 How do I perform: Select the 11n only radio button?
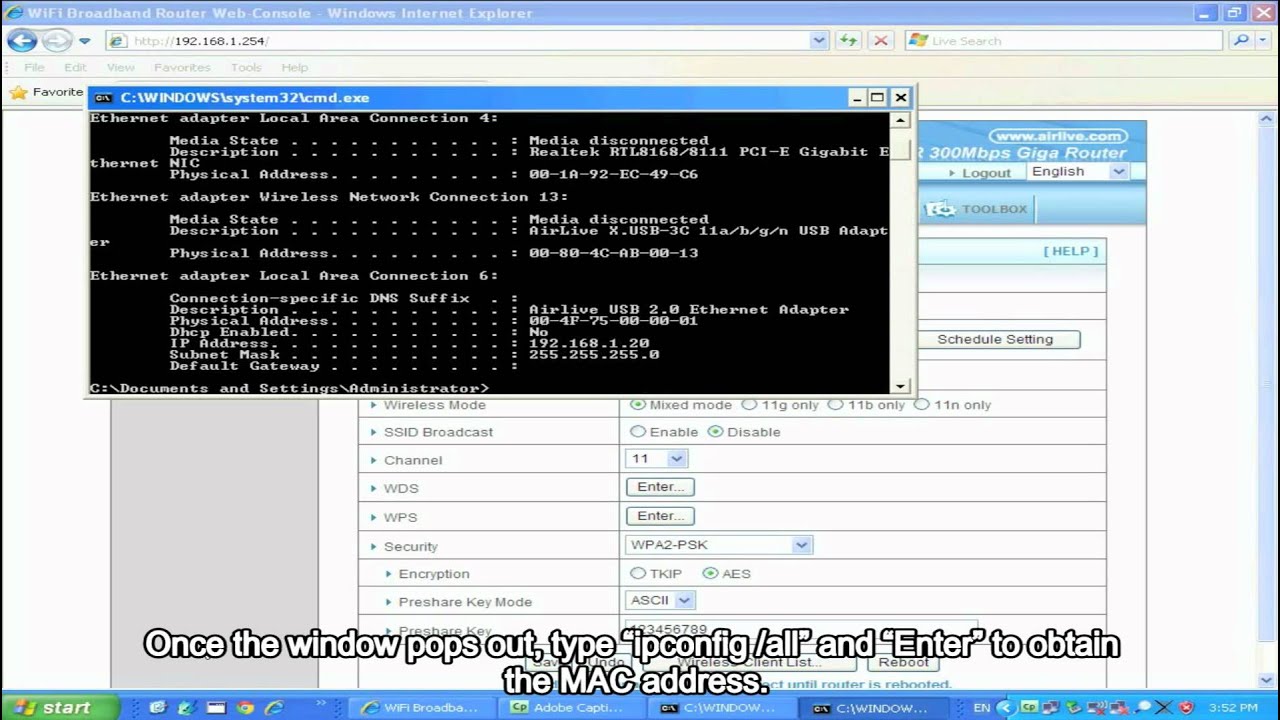point(922,405)
